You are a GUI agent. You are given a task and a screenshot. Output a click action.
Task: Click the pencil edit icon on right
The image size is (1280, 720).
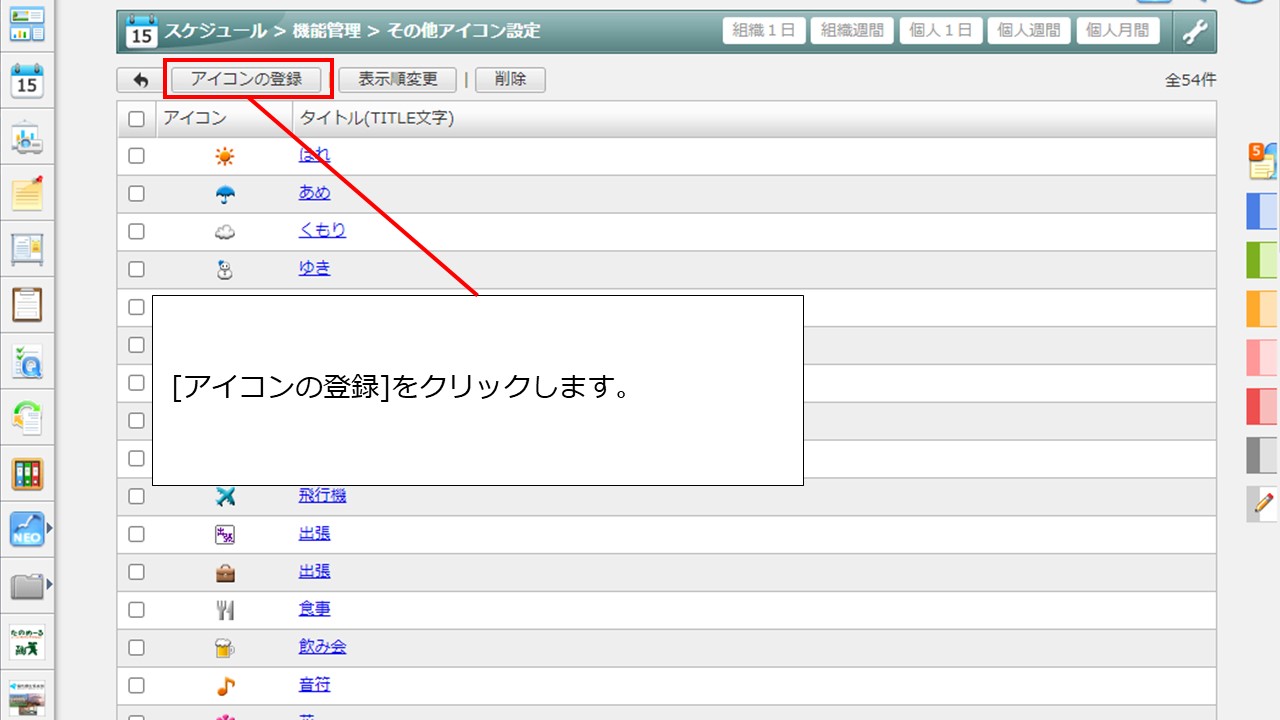click(1263, 503)
